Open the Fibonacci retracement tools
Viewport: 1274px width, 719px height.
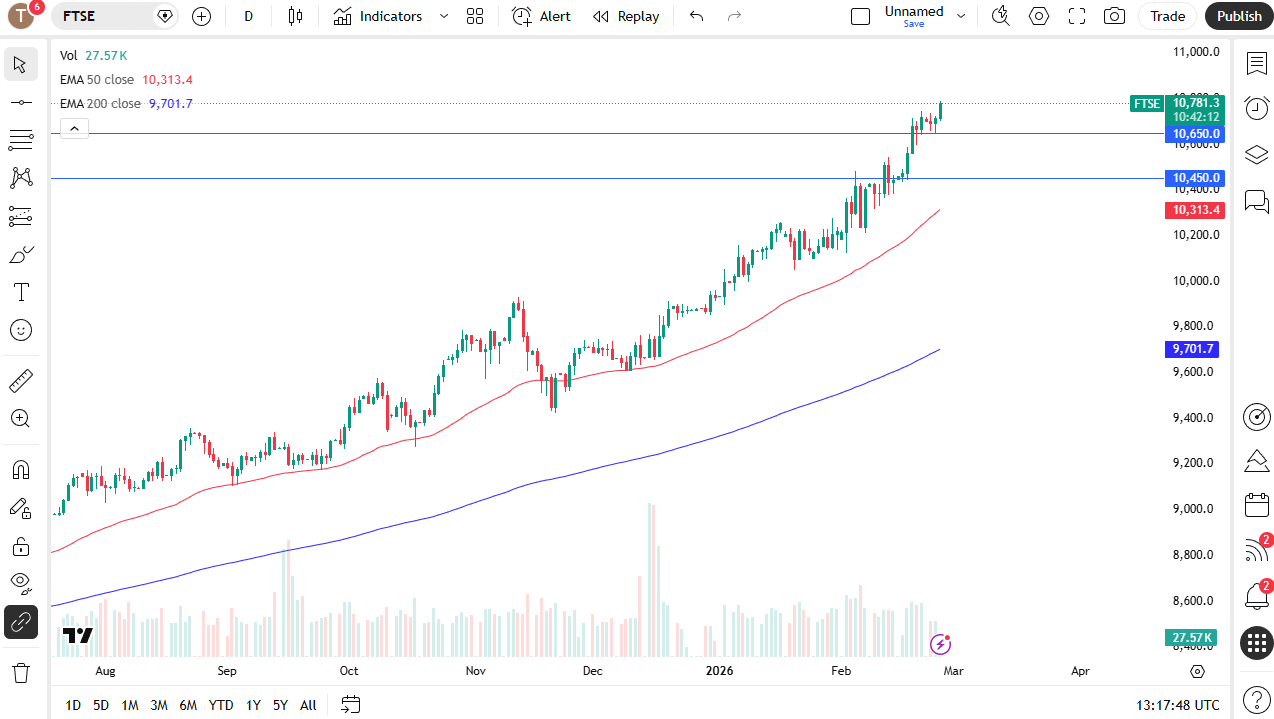[20, 140]
